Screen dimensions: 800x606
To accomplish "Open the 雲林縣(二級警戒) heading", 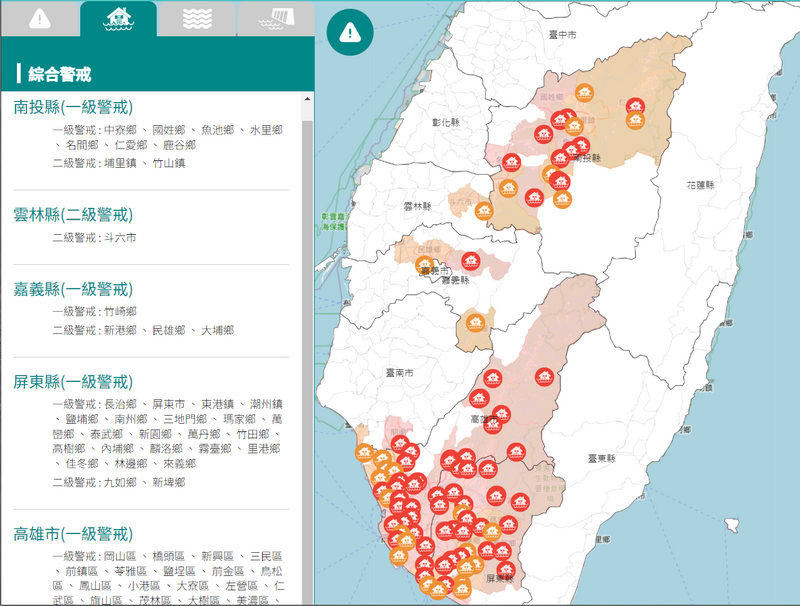I will click(73, 215).
